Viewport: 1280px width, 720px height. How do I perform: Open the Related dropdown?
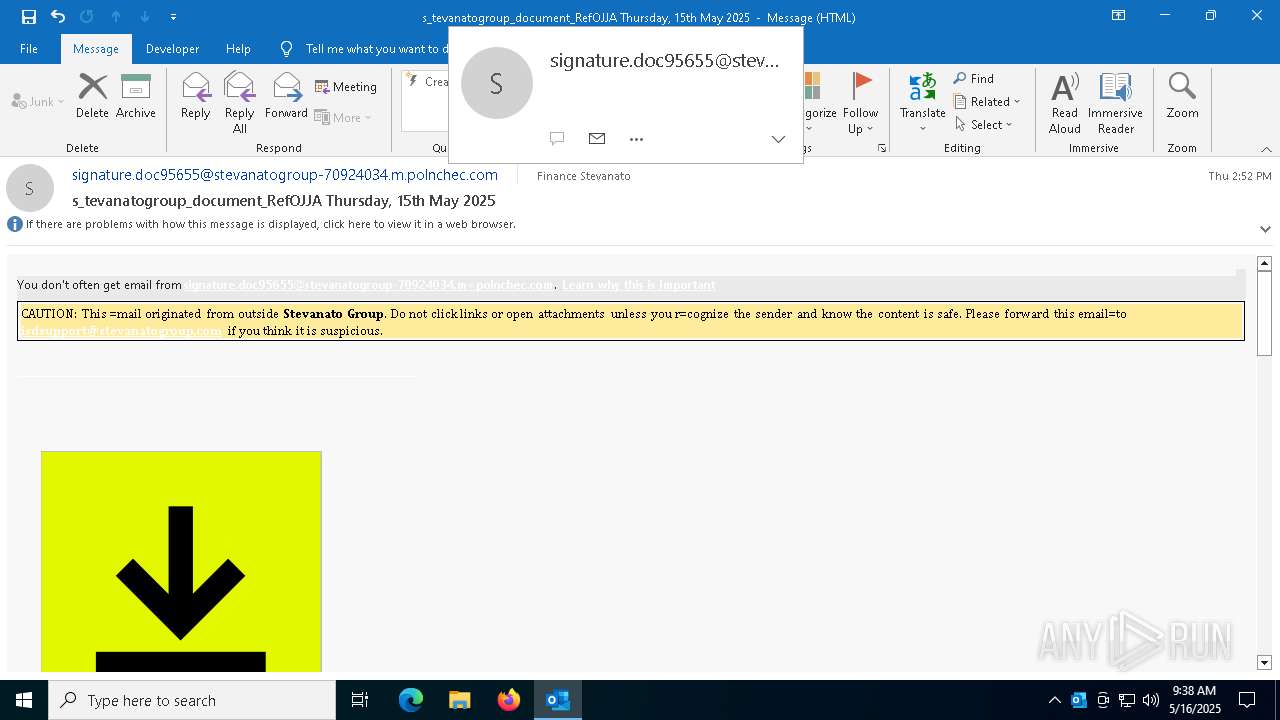pos(988,101)
